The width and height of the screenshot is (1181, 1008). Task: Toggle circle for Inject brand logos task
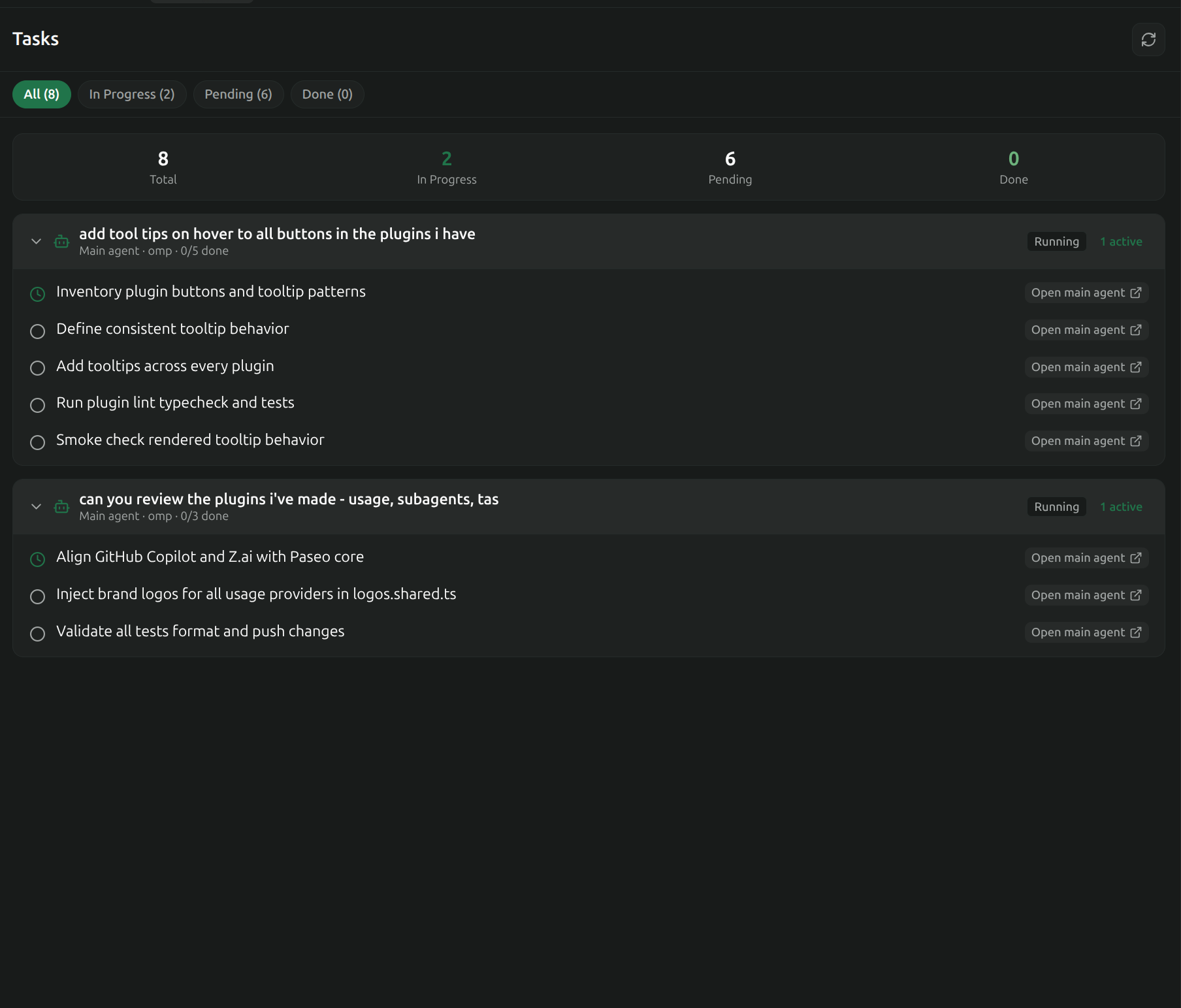38,596
